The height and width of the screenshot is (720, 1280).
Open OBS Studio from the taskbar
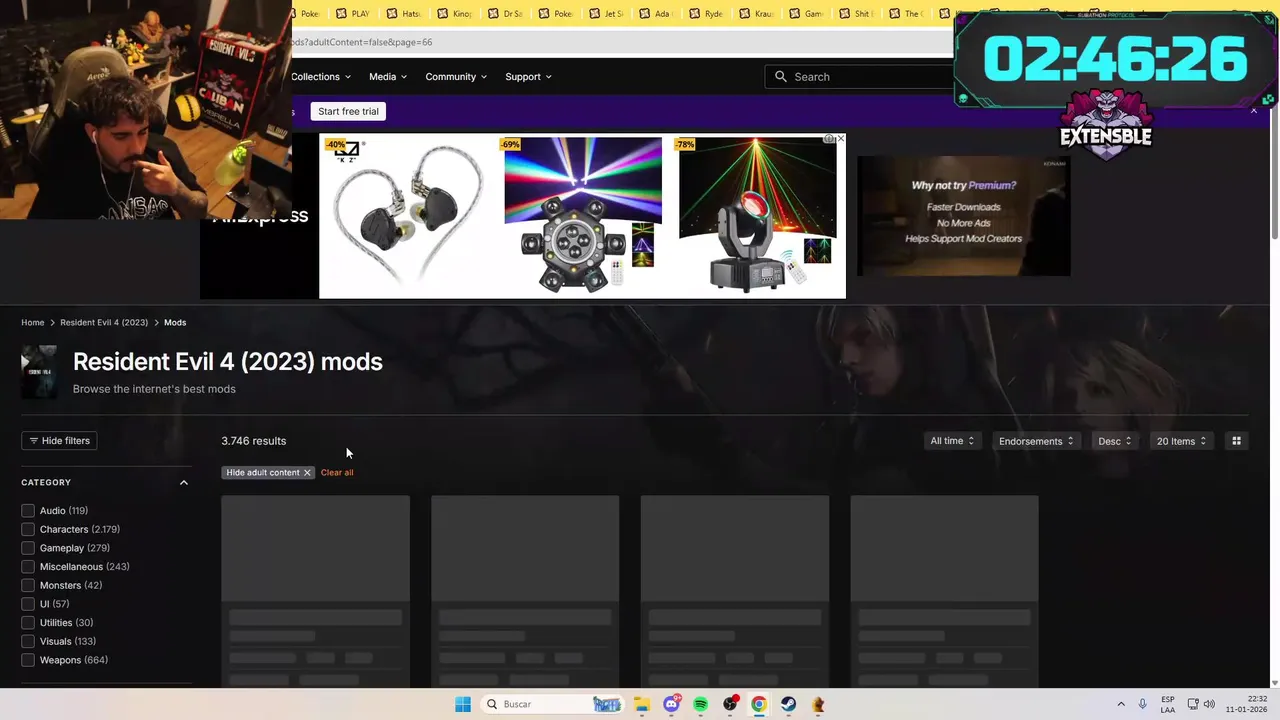pyautogui.click(x=730, y=704)
